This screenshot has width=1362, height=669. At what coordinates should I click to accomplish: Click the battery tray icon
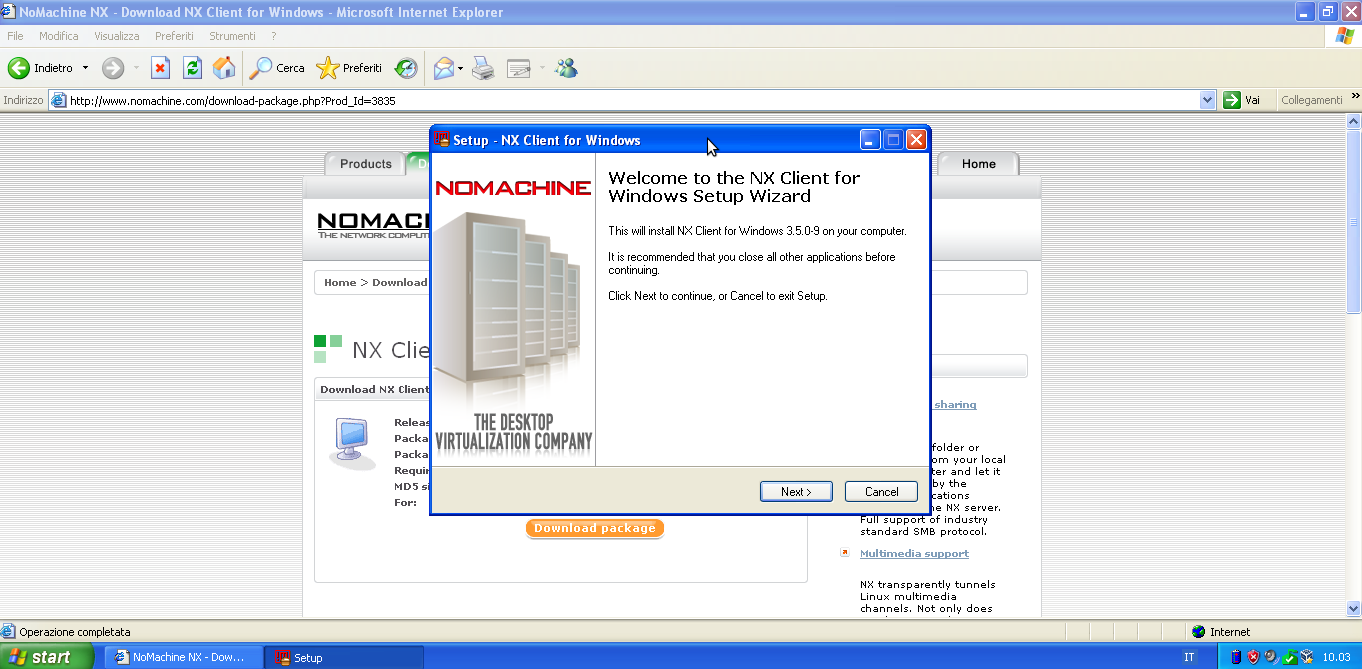pos(1236,657)
